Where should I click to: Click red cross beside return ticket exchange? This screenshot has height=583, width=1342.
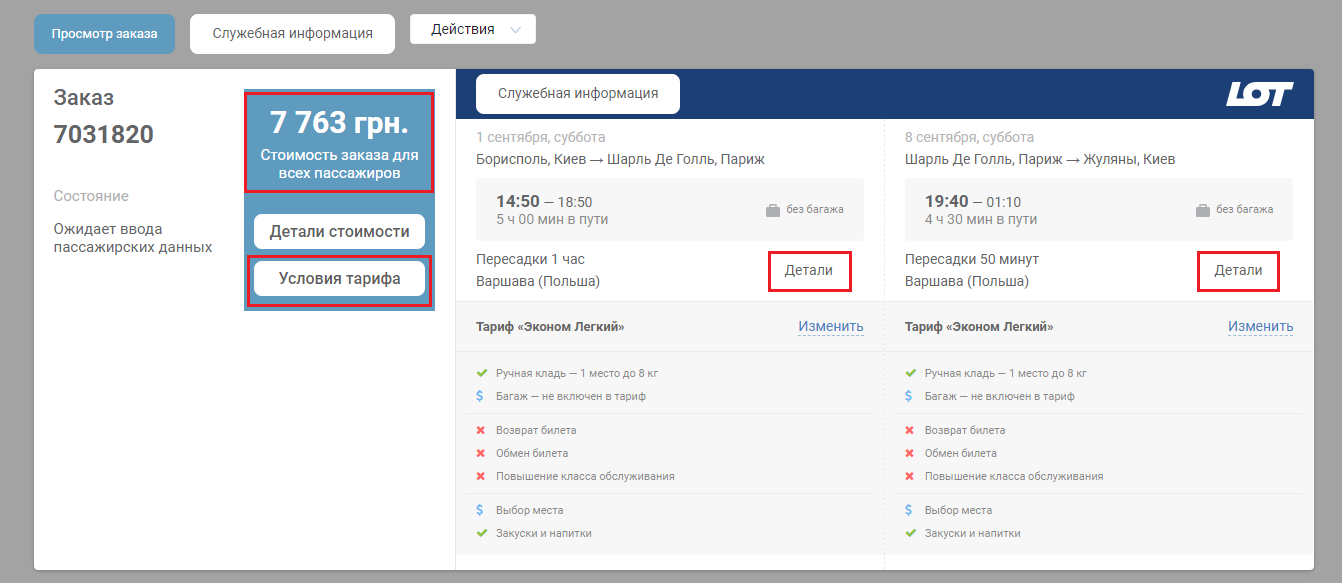pos(910,453)
